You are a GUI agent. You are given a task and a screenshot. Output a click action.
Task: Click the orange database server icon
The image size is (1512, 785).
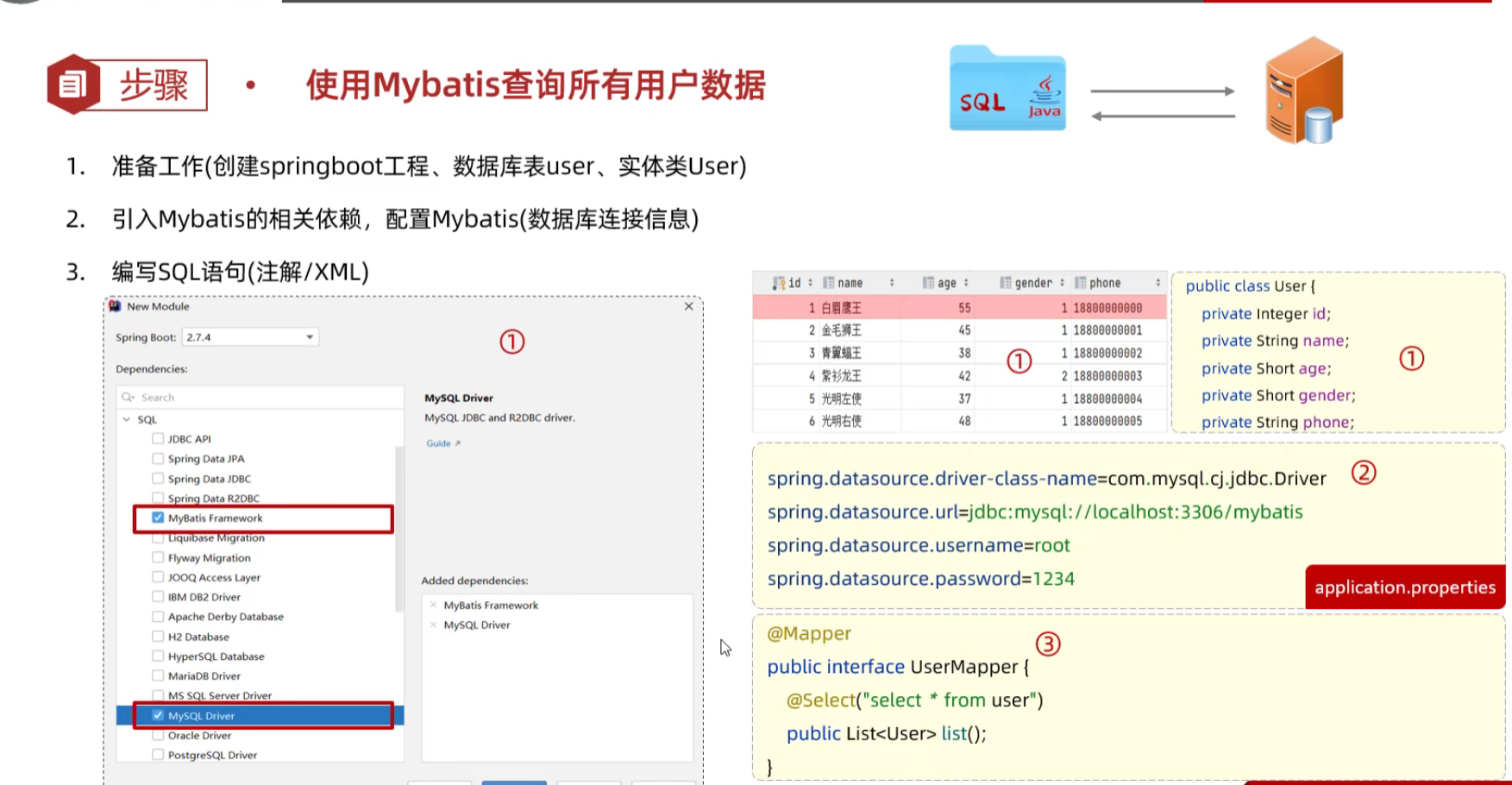(1302, 86)
